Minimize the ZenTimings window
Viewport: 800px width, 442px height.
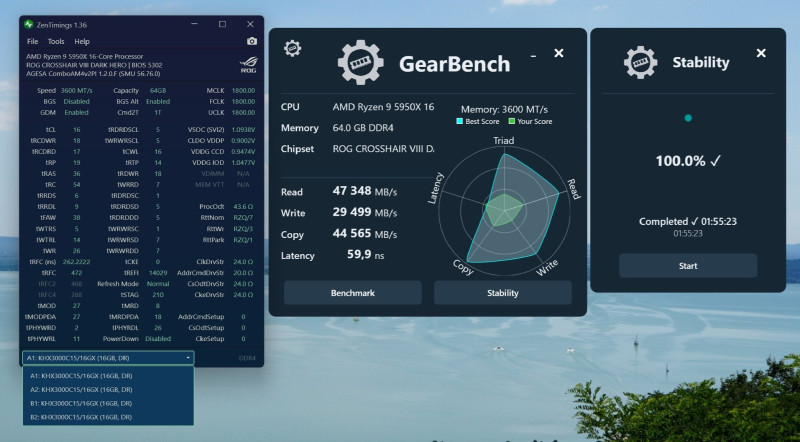tap(194, 24)
